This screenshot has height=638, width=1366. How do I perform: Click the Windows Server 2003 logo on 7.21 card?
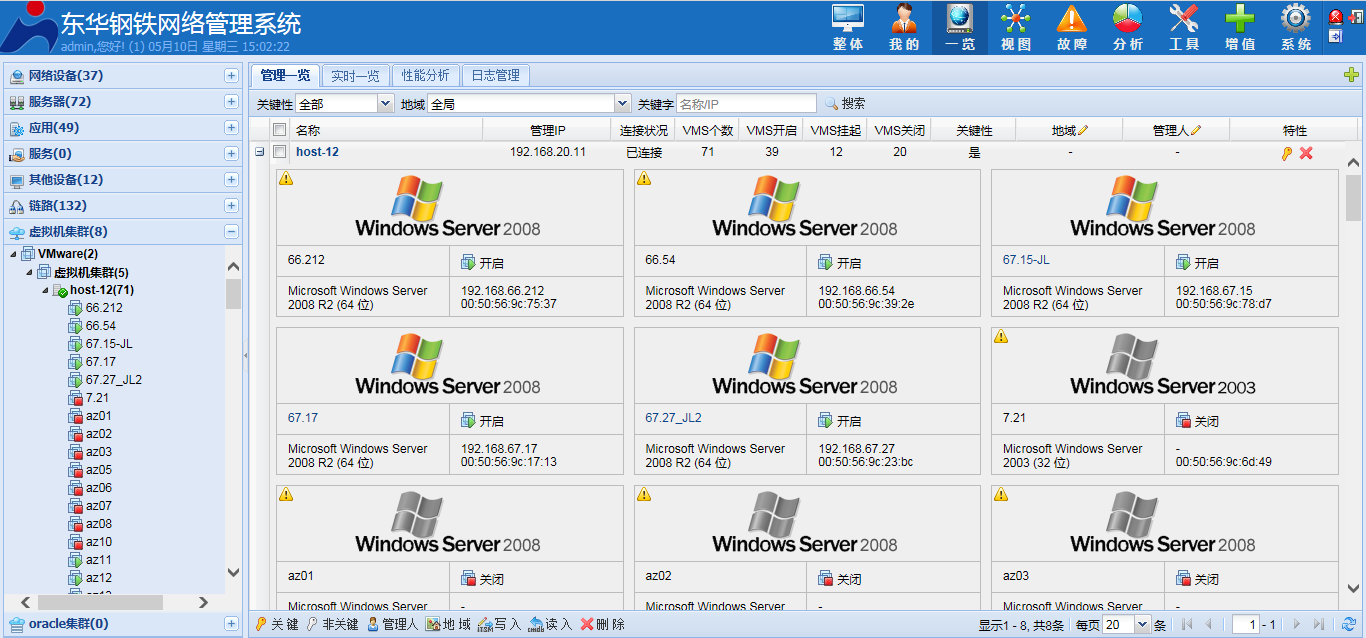click(1163, 365)
